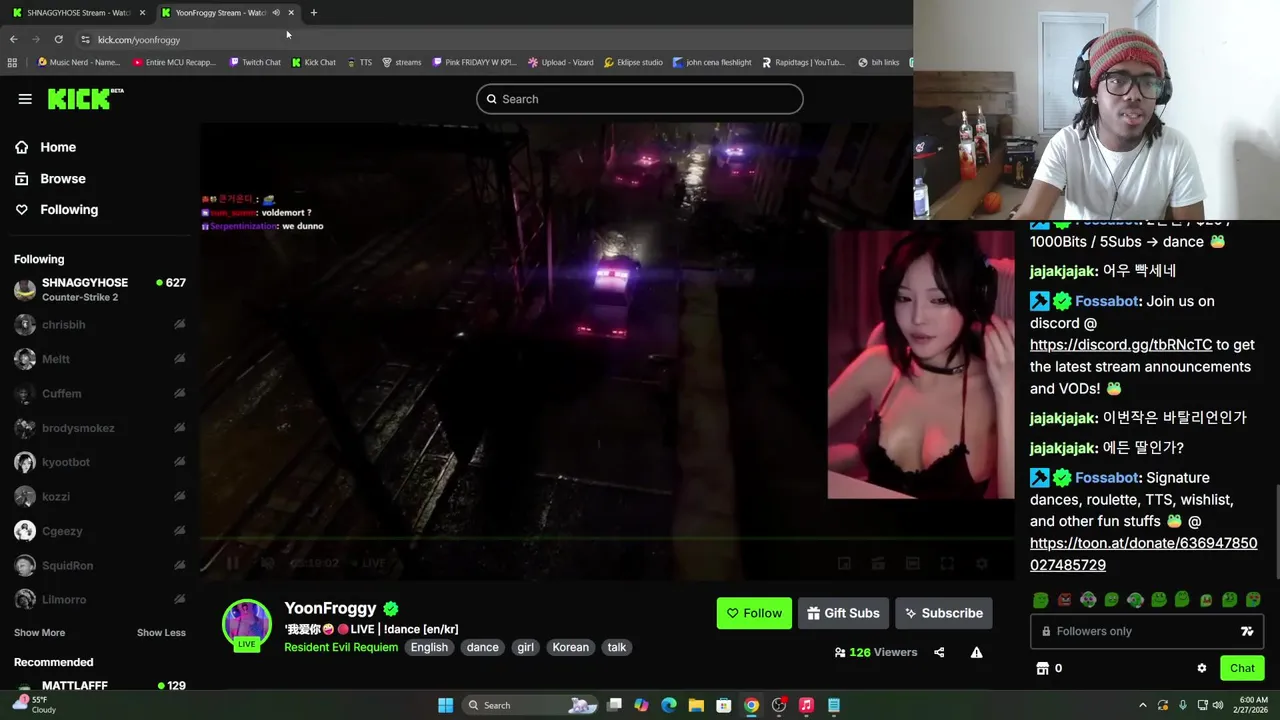Report stream with warning triangle icon
Viewport: 1280px width, 720px height.
click(976, 653)
